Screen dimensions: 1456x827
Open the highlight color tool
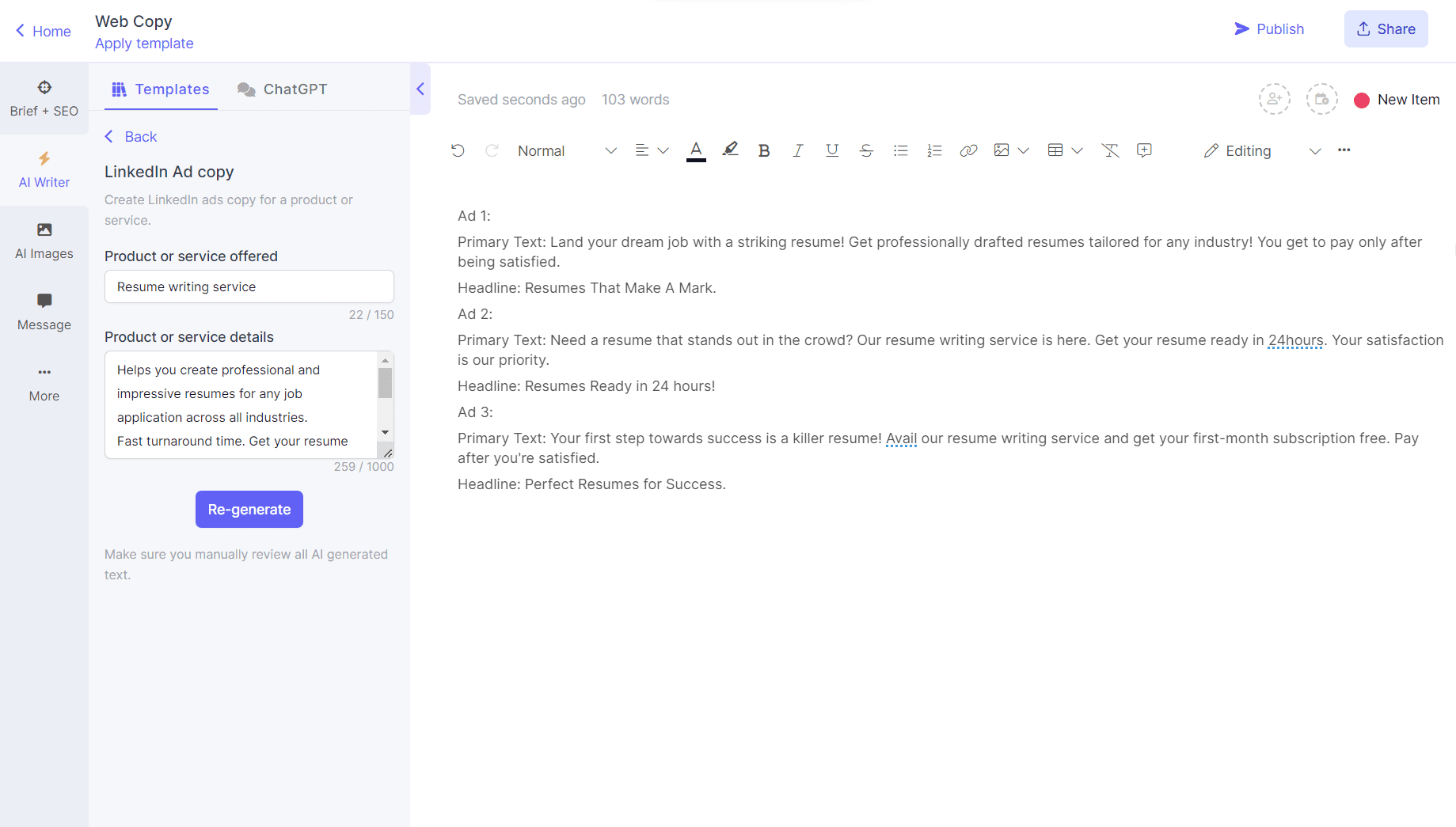point(730,150)
